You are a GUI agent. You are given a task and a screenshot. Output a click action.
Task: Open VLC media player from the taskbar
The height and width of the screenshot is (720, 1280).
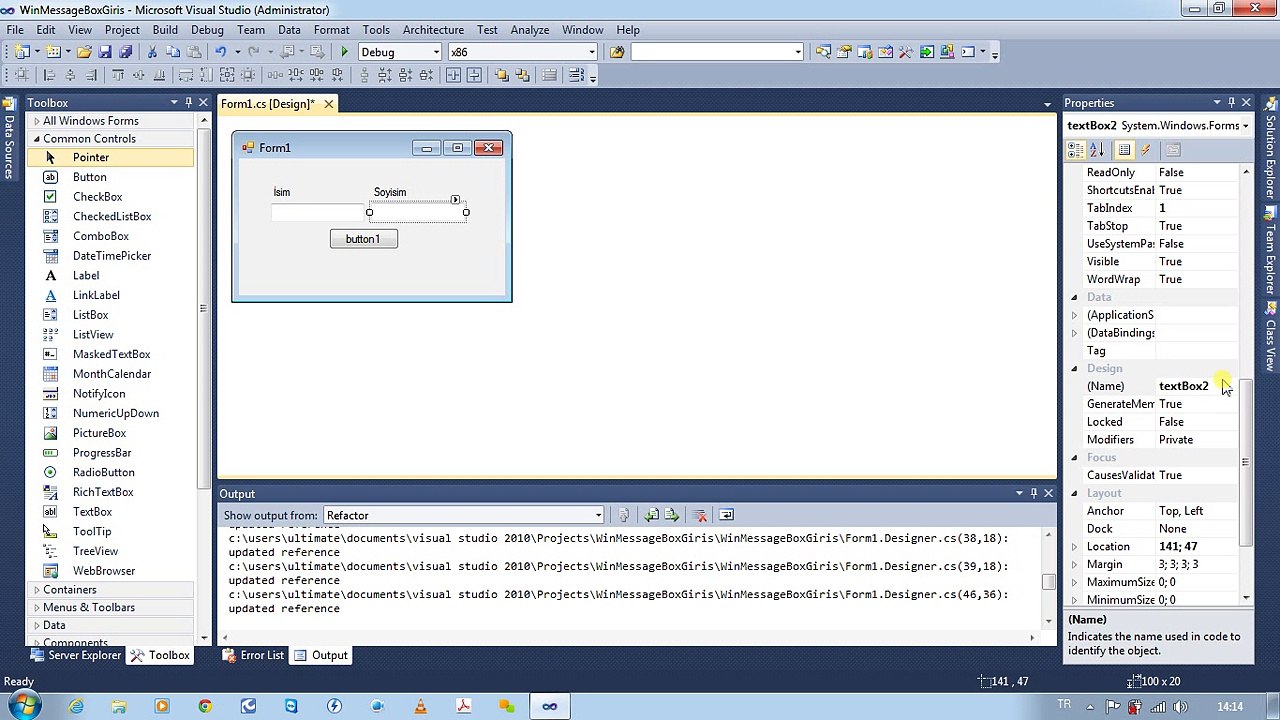[x=420, y=706]
